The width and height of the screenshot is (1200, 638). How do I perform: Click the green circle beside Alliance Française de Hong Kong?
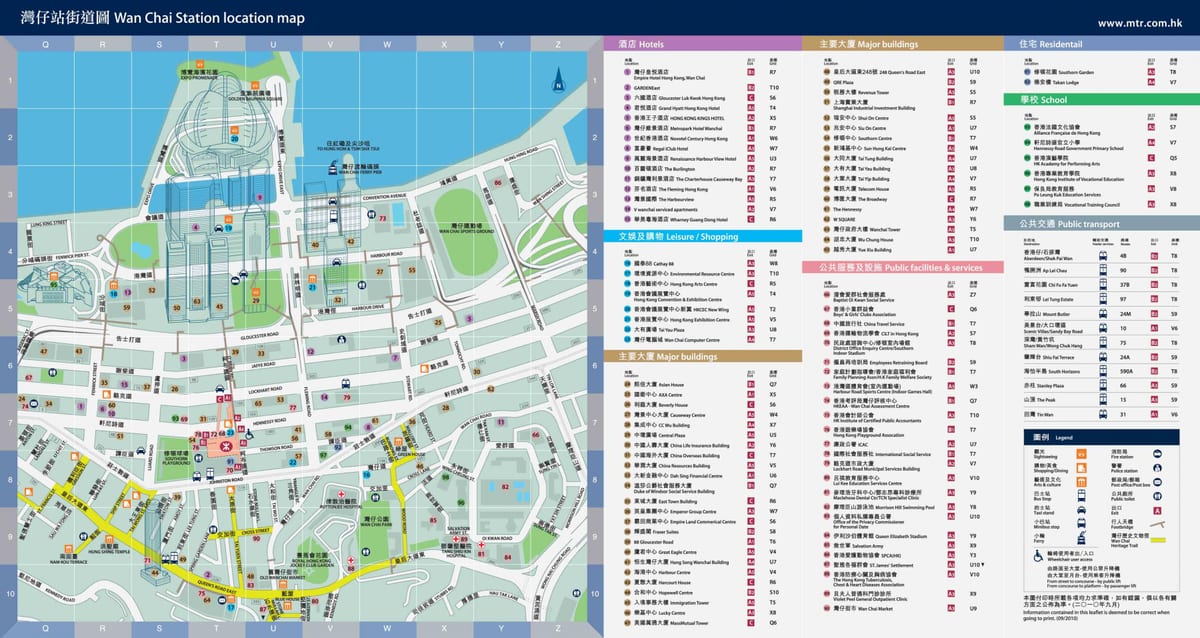pos(1027,127)
